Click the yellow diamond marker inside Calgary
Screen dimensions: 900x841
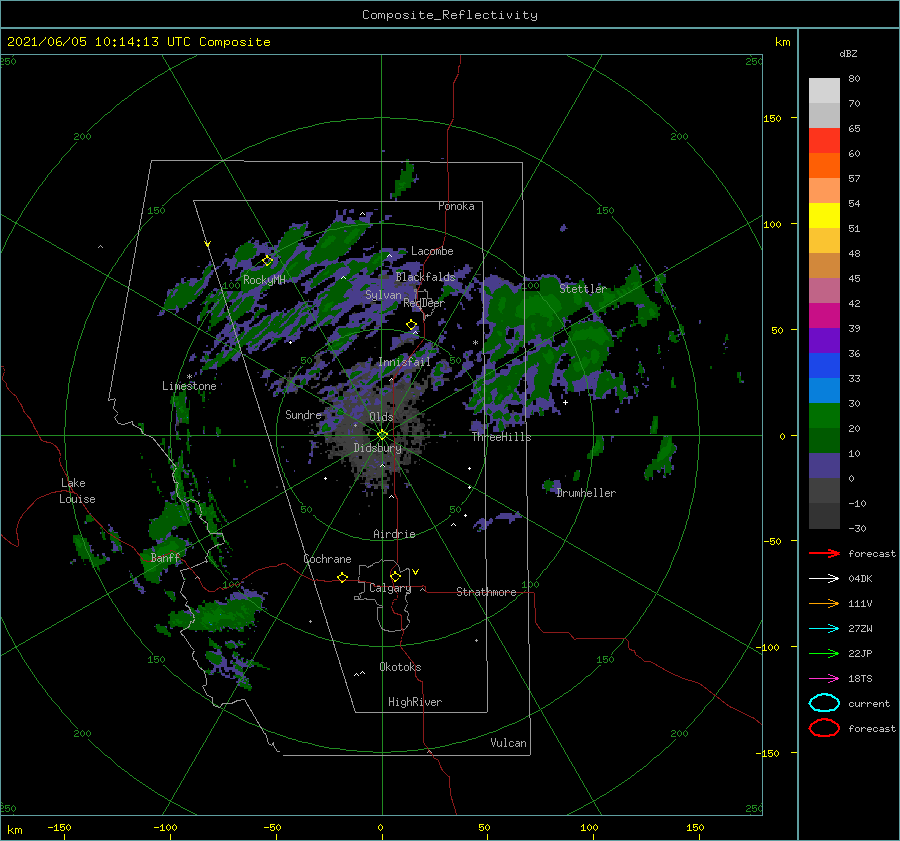pos(395,576)
